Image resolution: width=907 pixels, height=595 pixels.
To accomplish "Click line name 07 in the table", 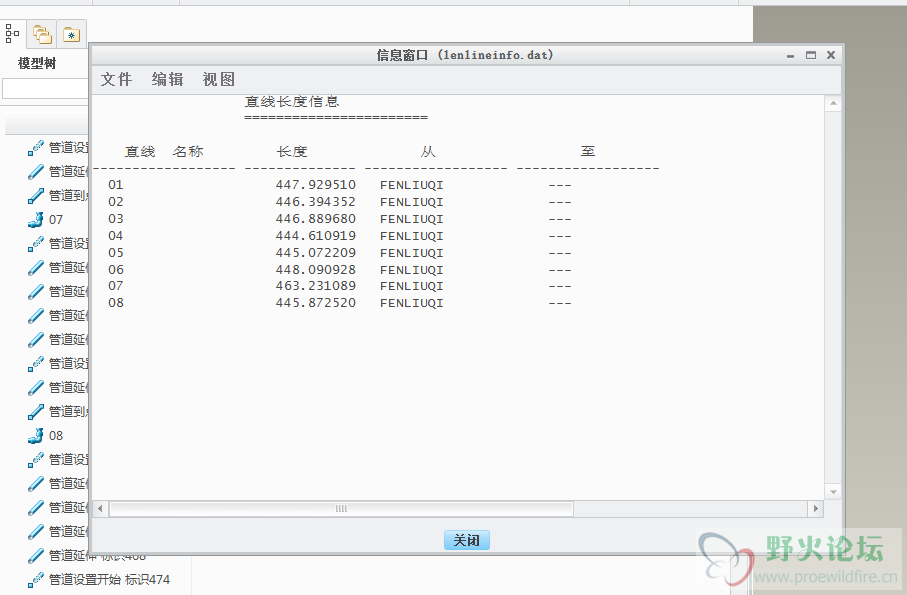I will tap(116, 286).
